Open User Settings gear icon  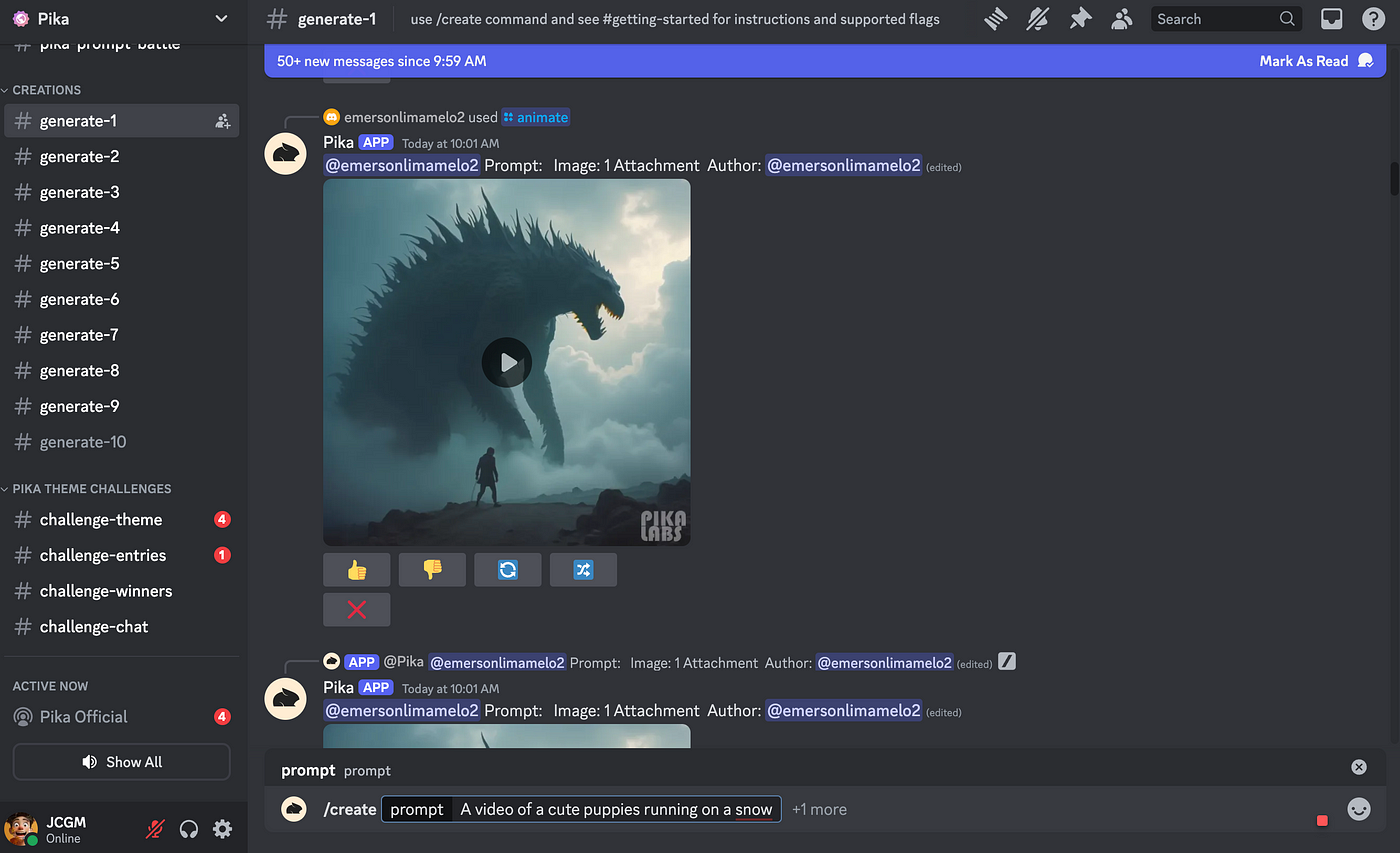click(222, 829)
